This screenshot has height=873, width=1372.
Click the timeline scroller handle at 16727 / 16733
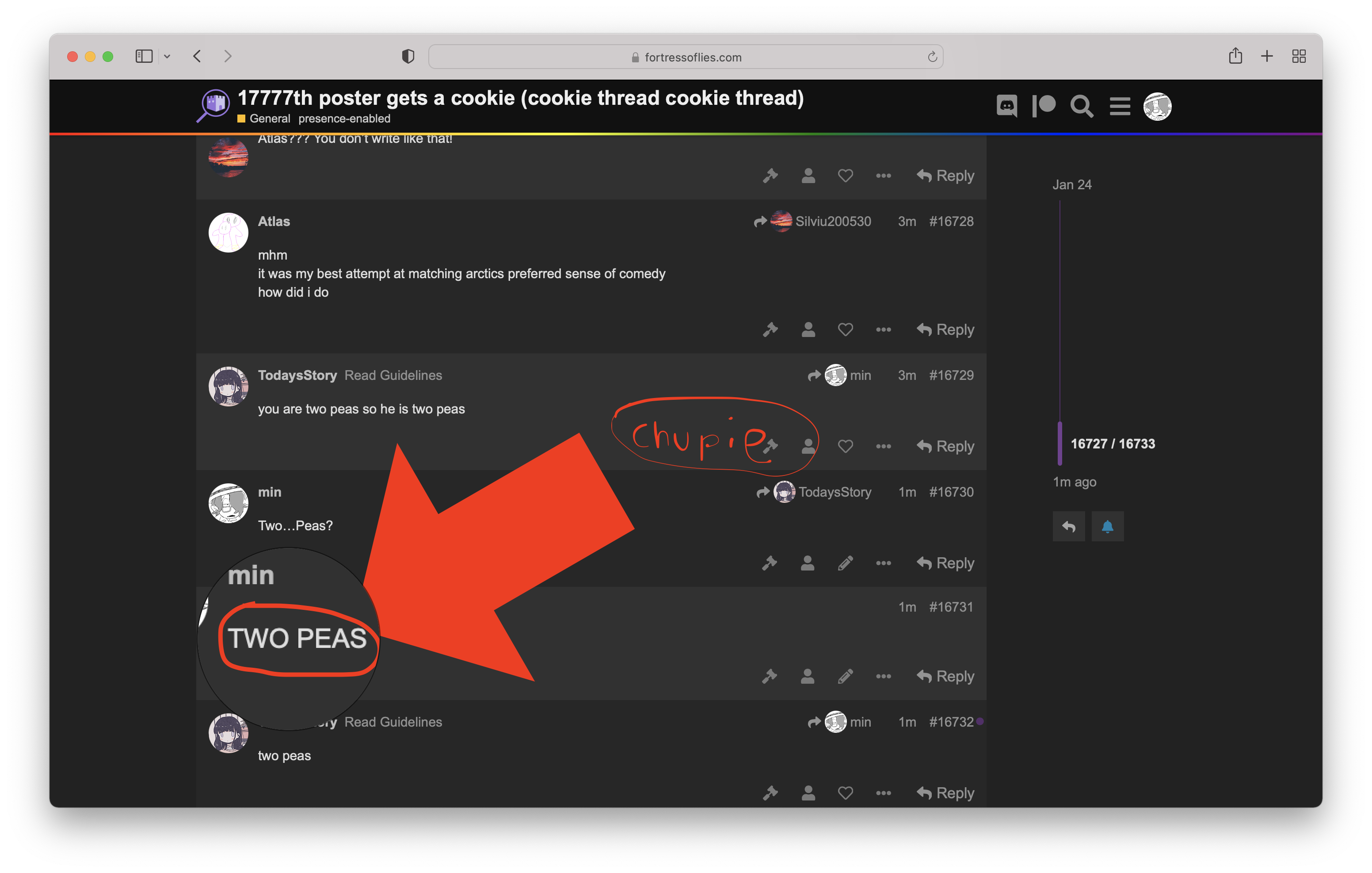pos(1060,444)
